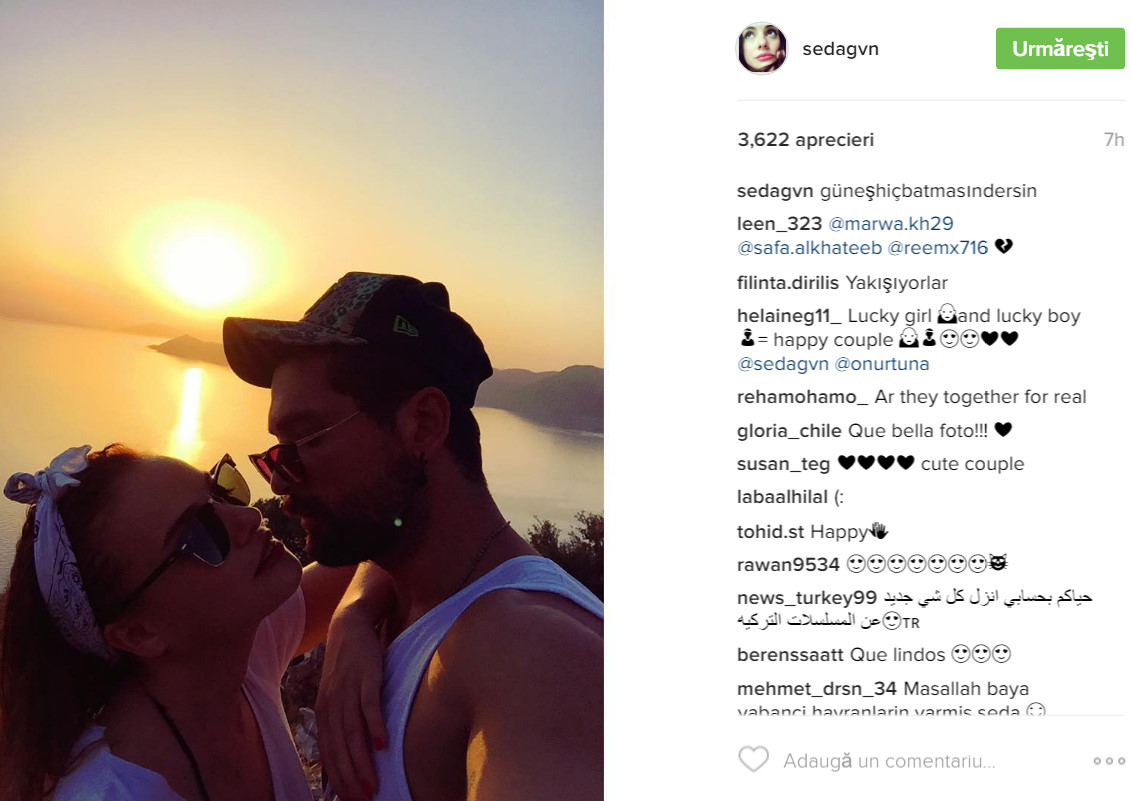Click sedagvn profile avatar picture

762,48
